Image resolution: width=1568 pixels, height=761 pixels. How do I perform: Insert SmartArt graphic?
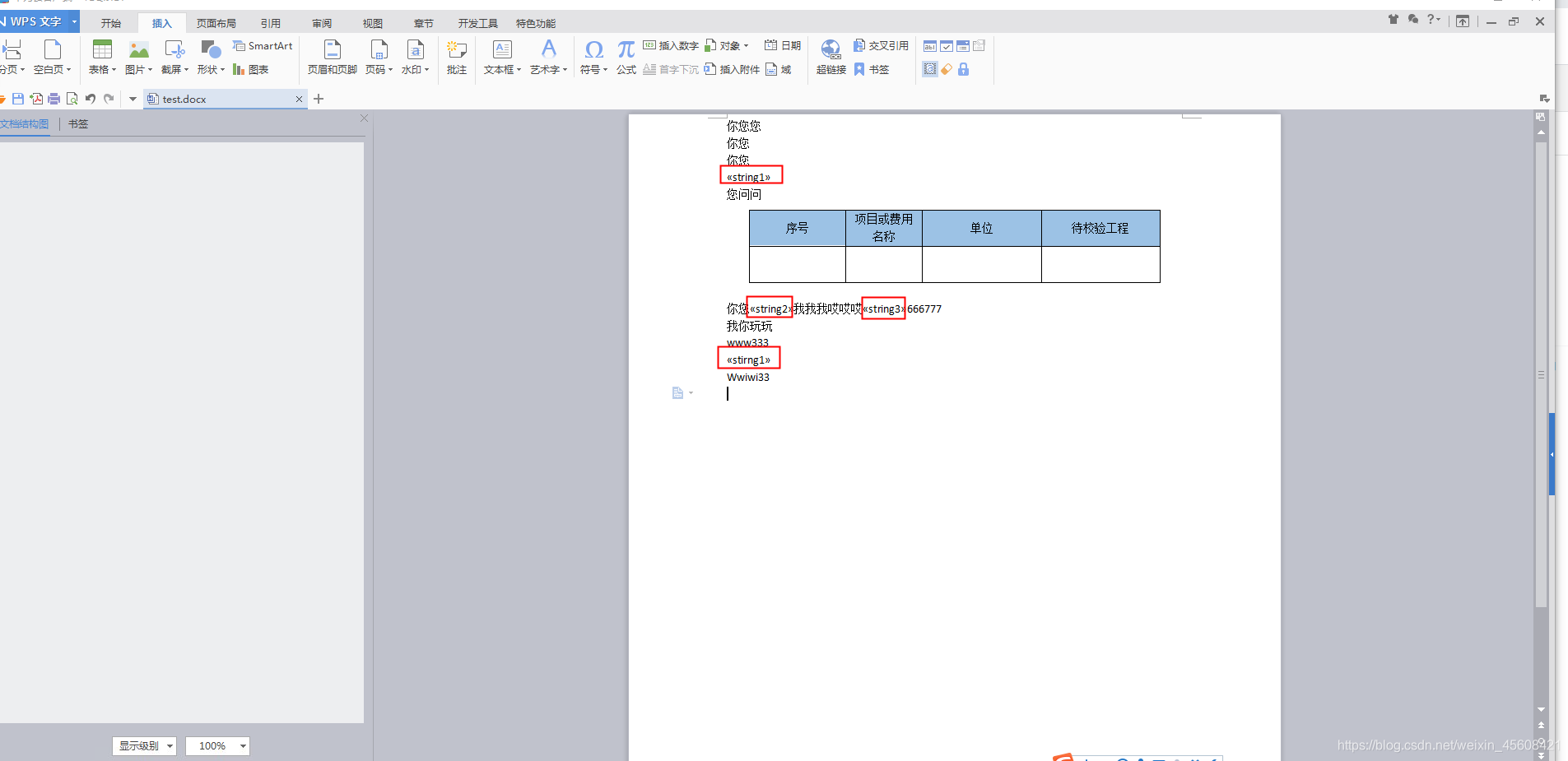click(x=263, y=46)
